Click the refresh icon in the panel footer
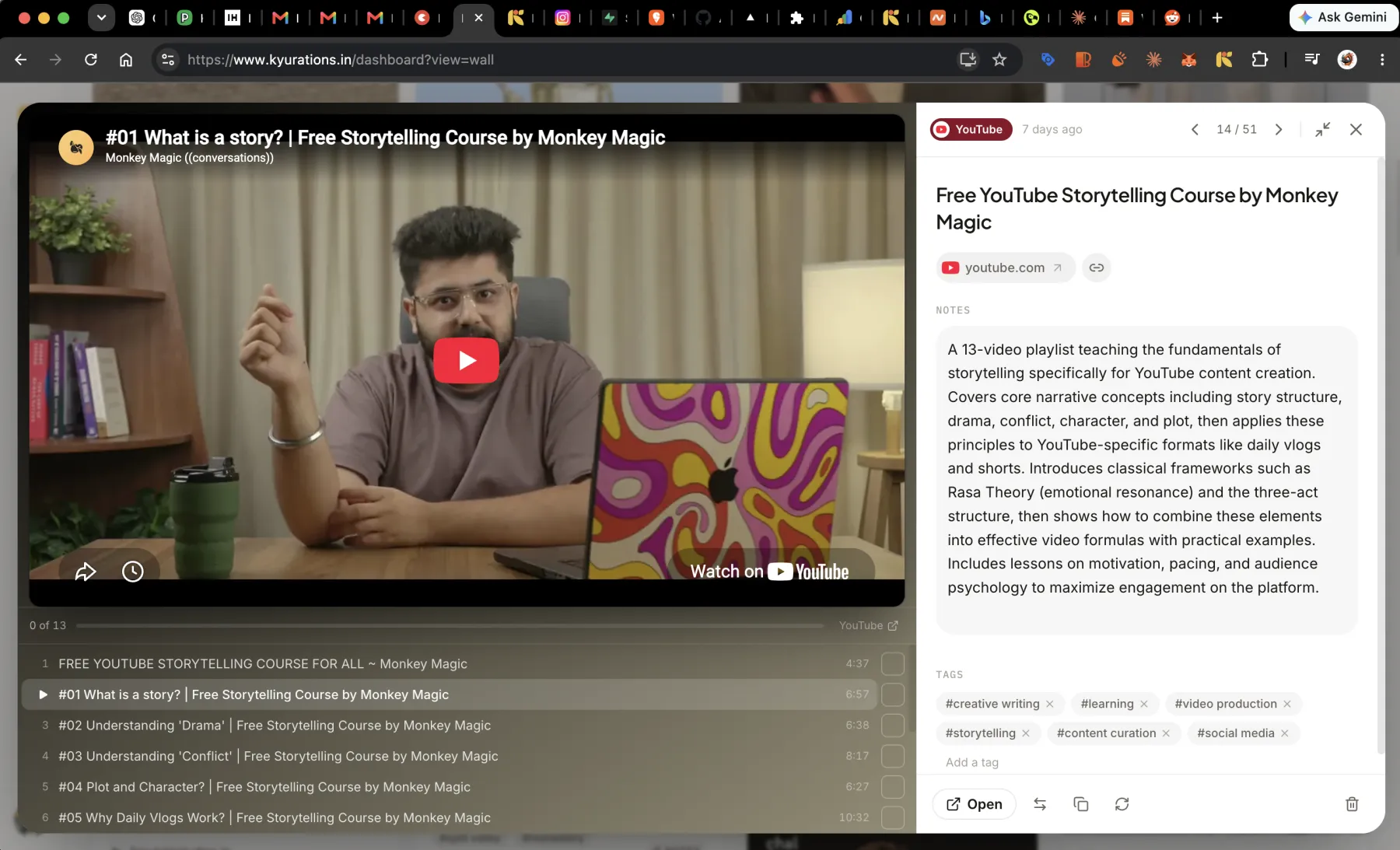1400x850 pixels. 1122,804
